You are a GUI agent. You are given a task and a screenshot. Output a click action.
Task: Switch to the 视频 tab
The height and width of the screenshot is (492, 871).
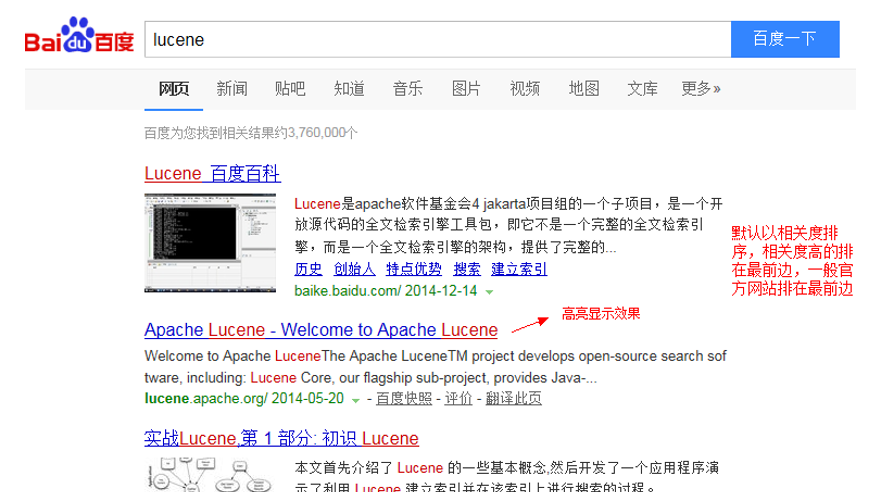525,89
